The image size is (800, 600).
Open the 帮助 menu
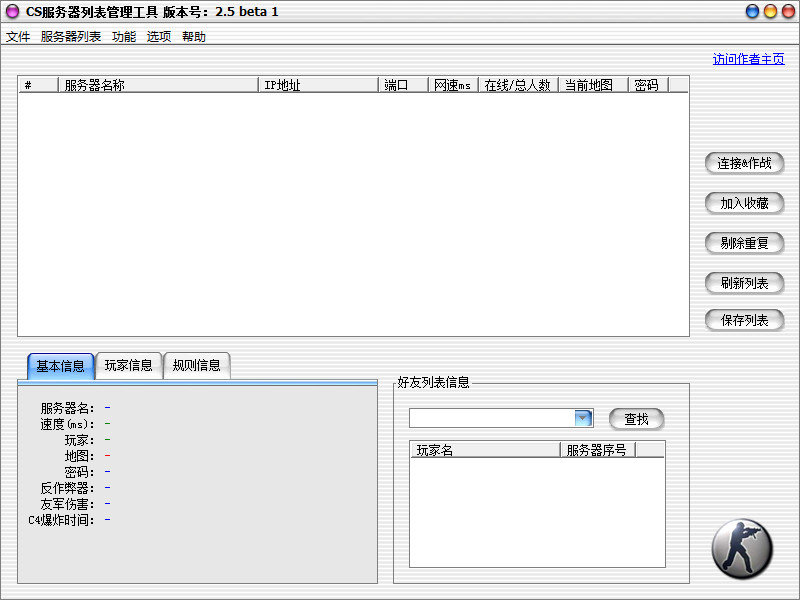pos(194,36)
